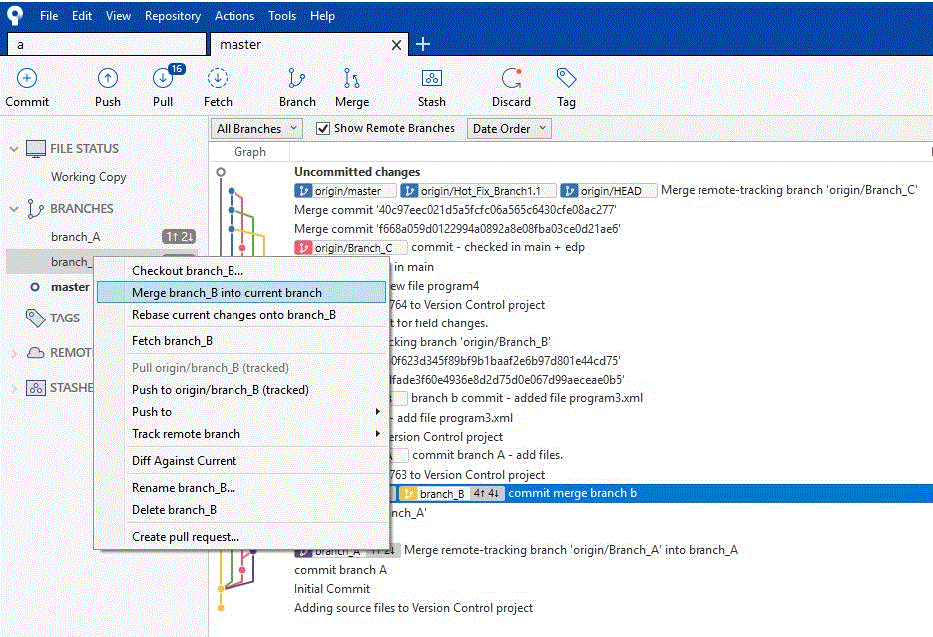This screenshot has width=933, height=637.
Task: Expand the Stashes section
Action: pos(14,388)
